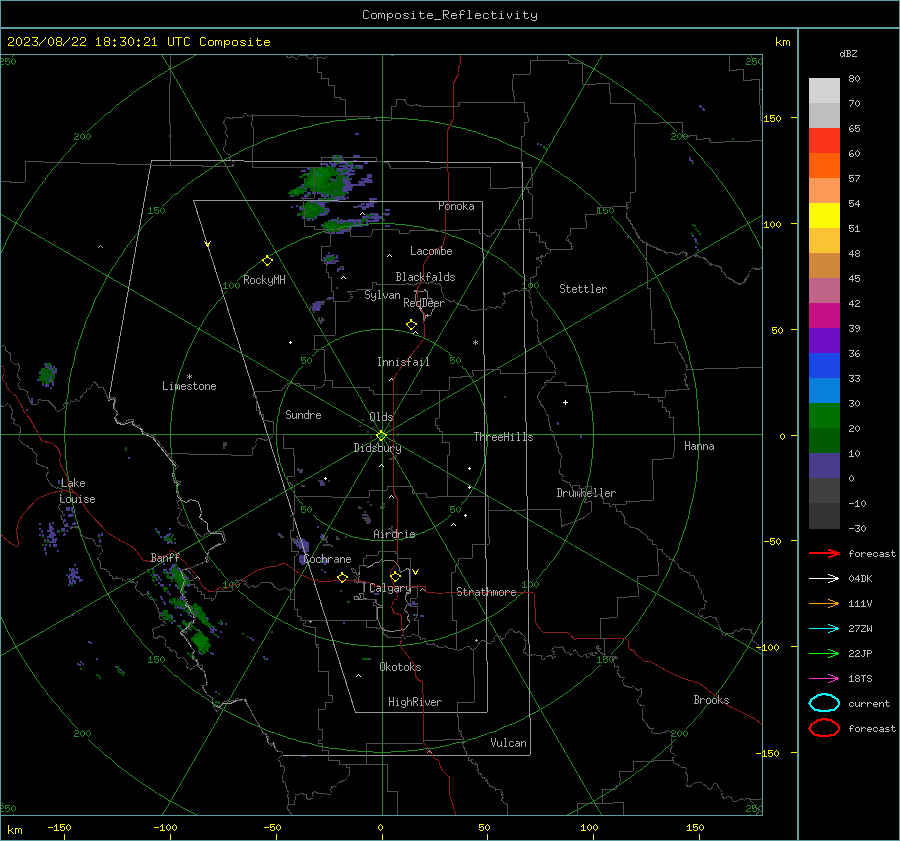
Task: Click the 04DK legend text
Action: point(860,579)
